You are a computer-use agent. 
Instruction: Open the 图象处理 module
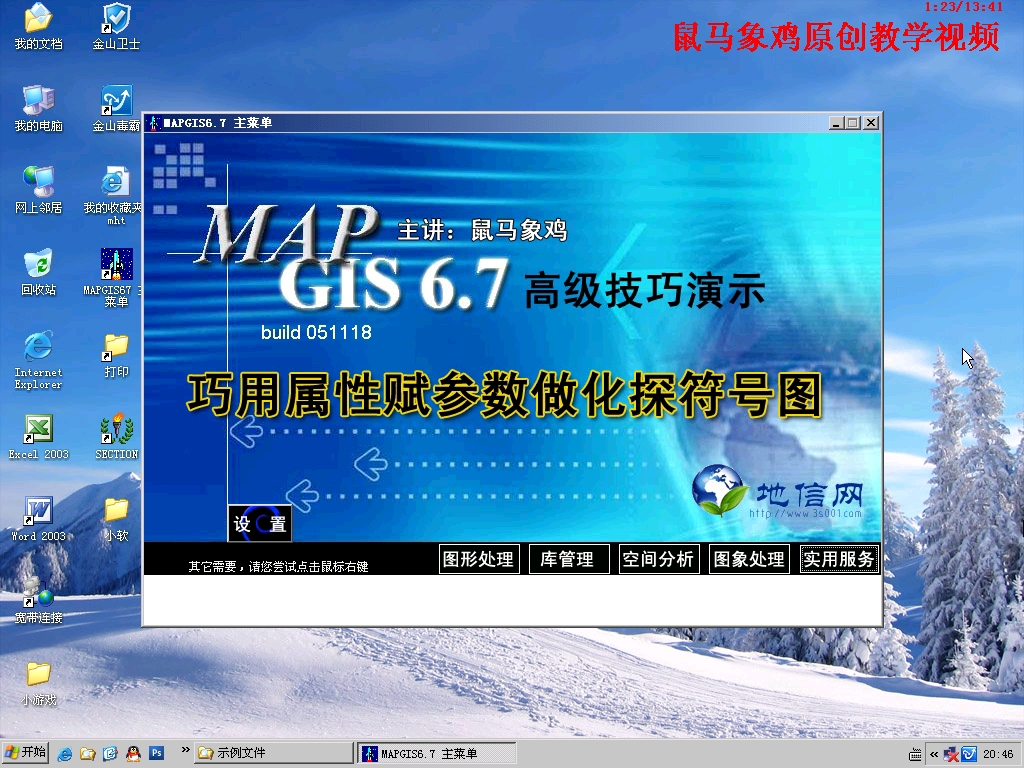pos(748,559)
